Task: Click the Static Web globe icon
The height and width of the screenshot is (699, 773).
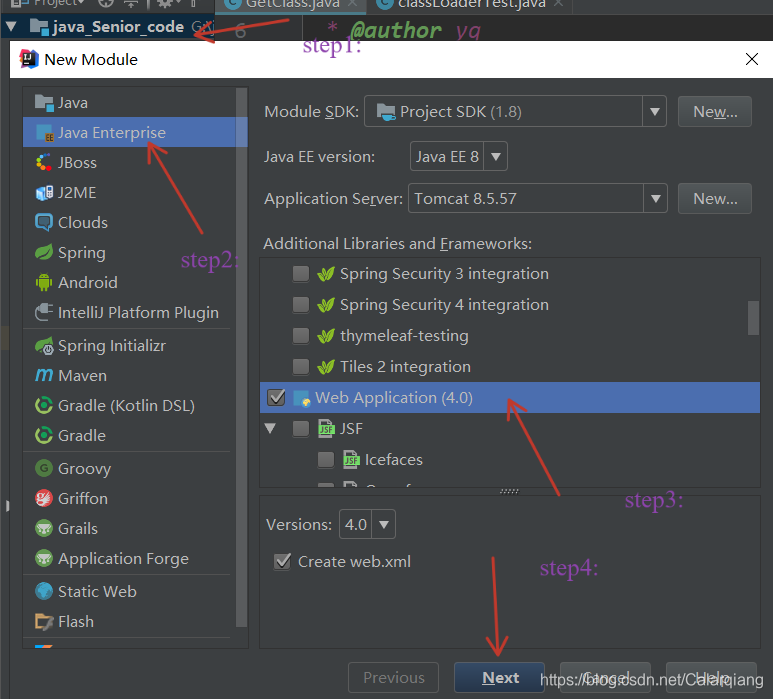Action: click(x=44, y=591)
